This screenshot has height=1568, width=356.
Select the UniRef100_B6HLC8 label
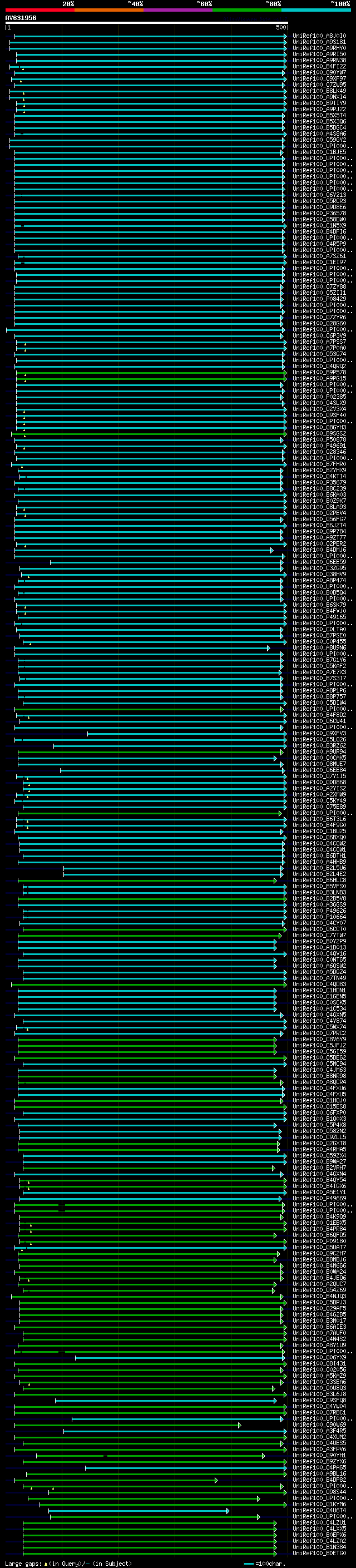319,880
